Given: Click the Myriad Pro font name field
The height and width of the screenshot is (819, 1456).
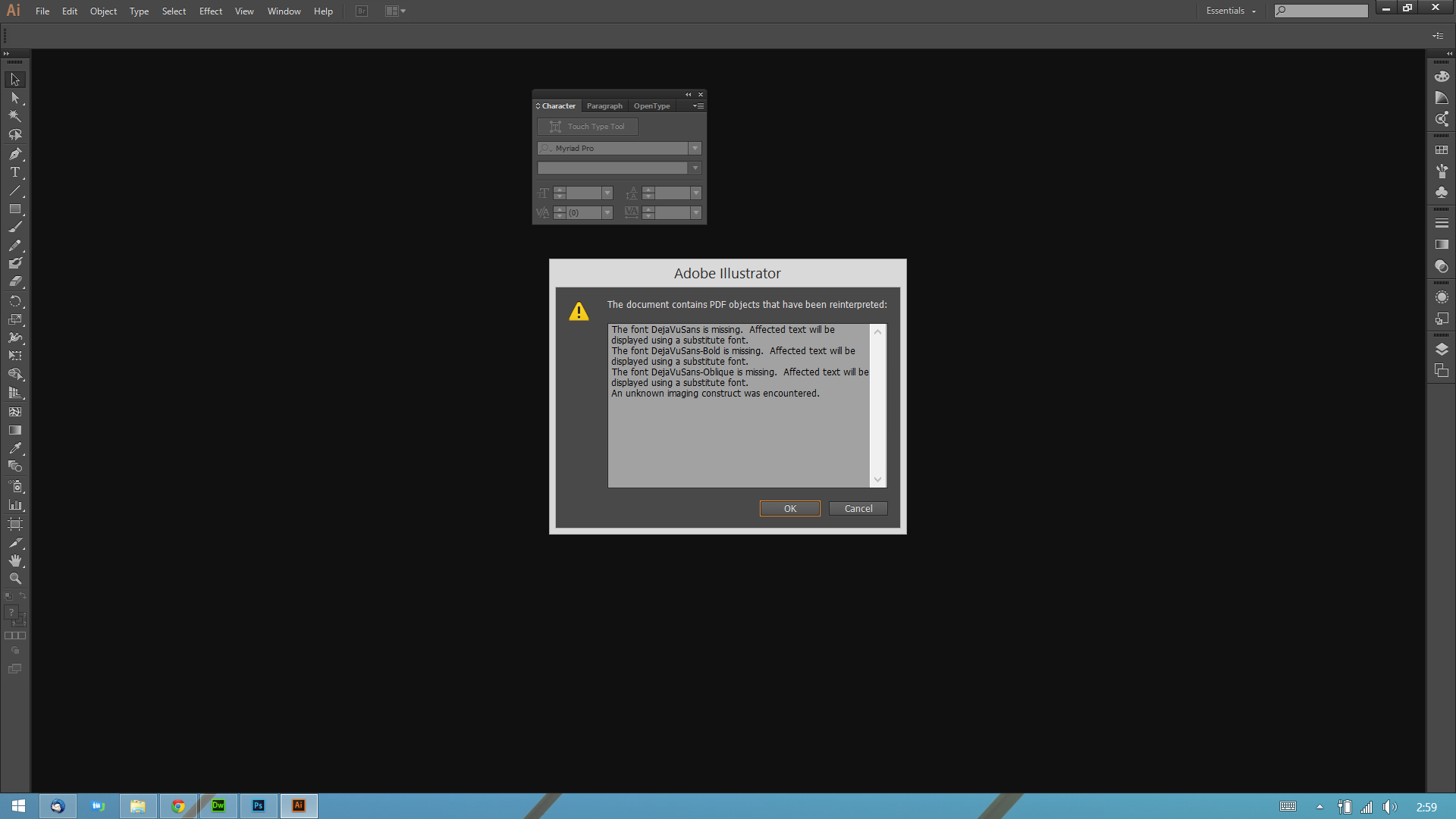Looking at the screenshot, I should click(613, 149).
